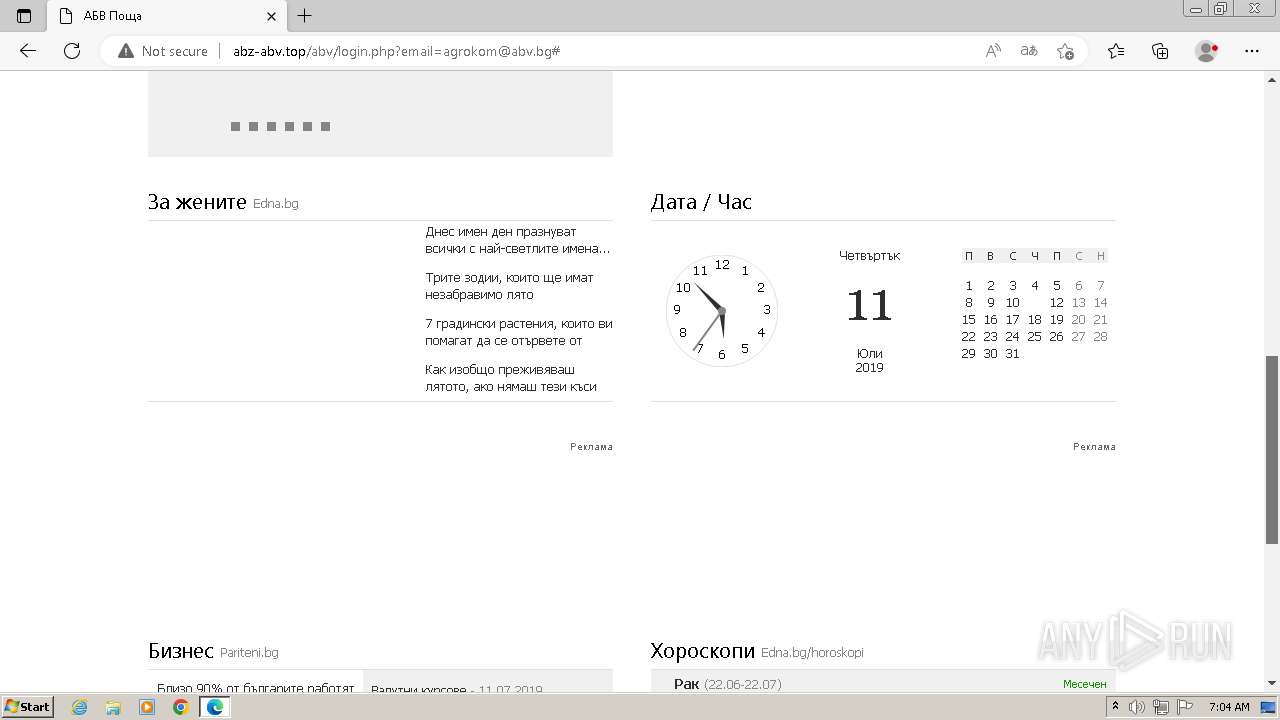Open Settings and more ellipsis menu
This screenshot has width=1280, height=720.
click(1252, 51)
